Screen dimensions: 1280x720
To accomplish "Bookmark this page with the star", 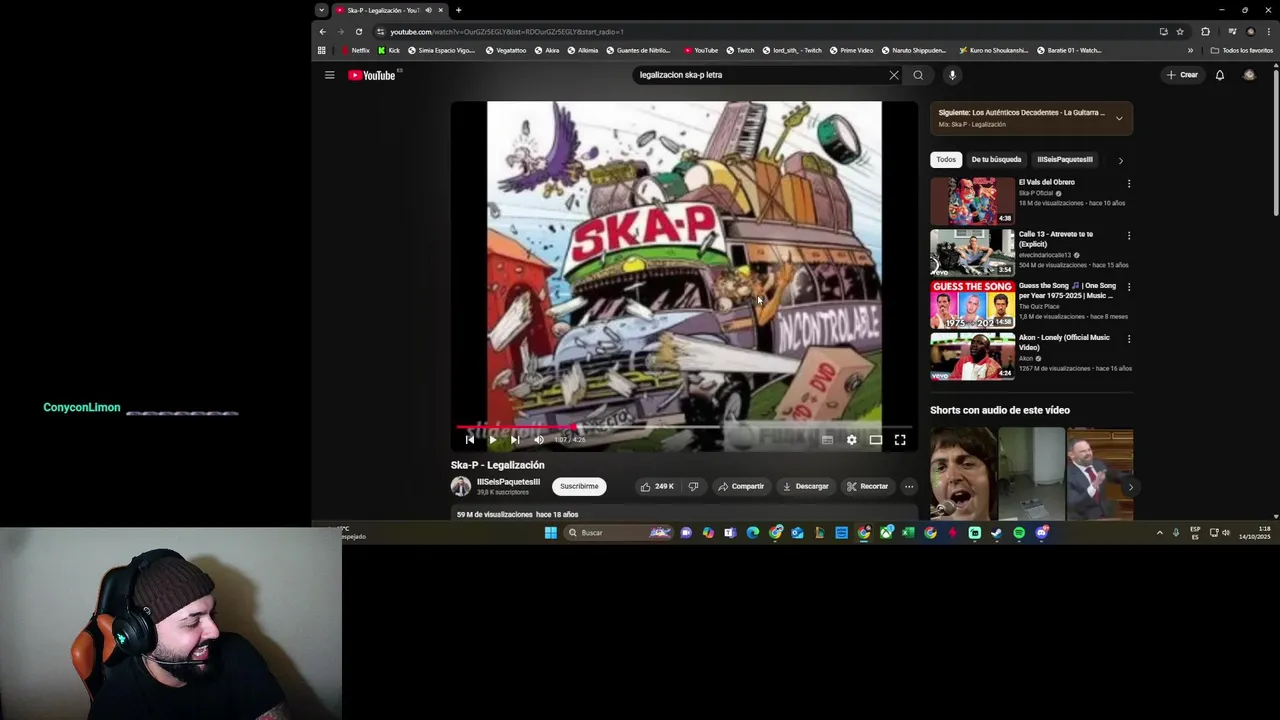I will coord(1180,32).
